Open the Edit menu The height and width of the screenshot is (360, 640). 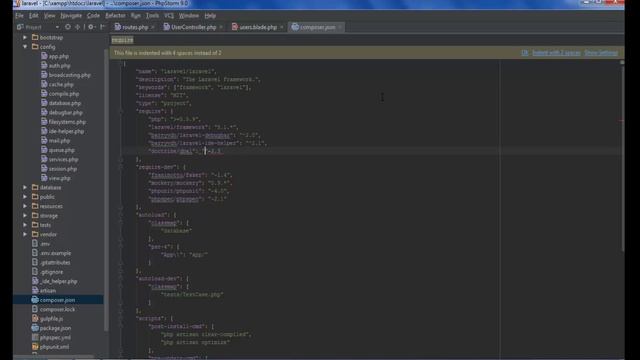coord(33,16)
